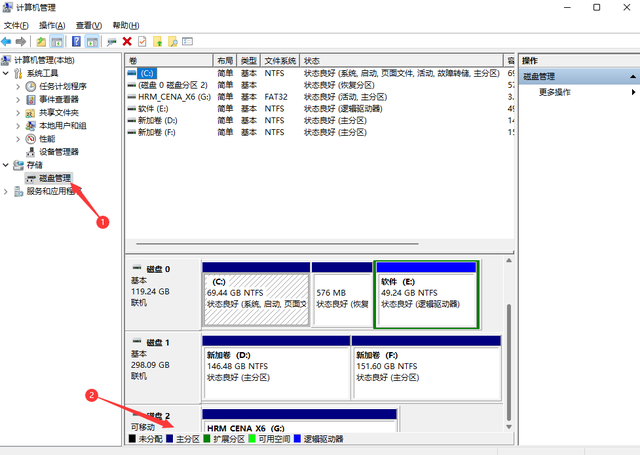Click the Properties checkmark page icon
The image size is (640, 455).
point(142,42)
